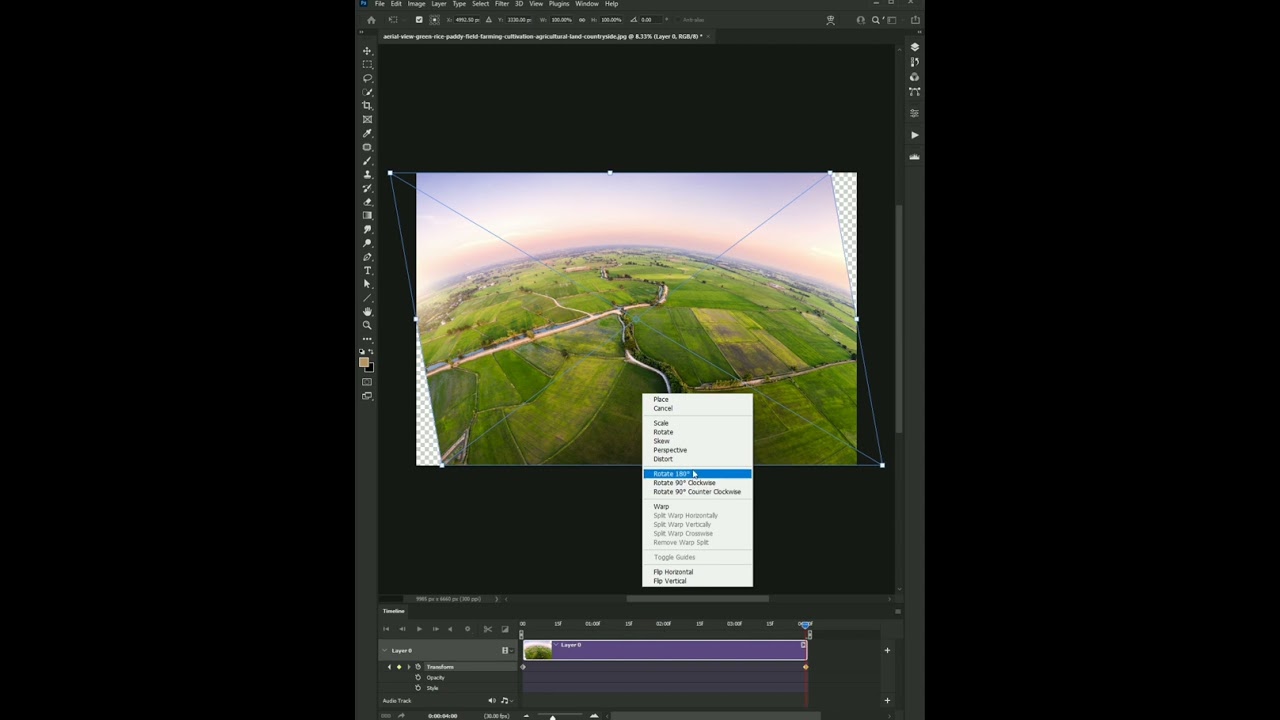Select the Zoom tool

(367, 325)
